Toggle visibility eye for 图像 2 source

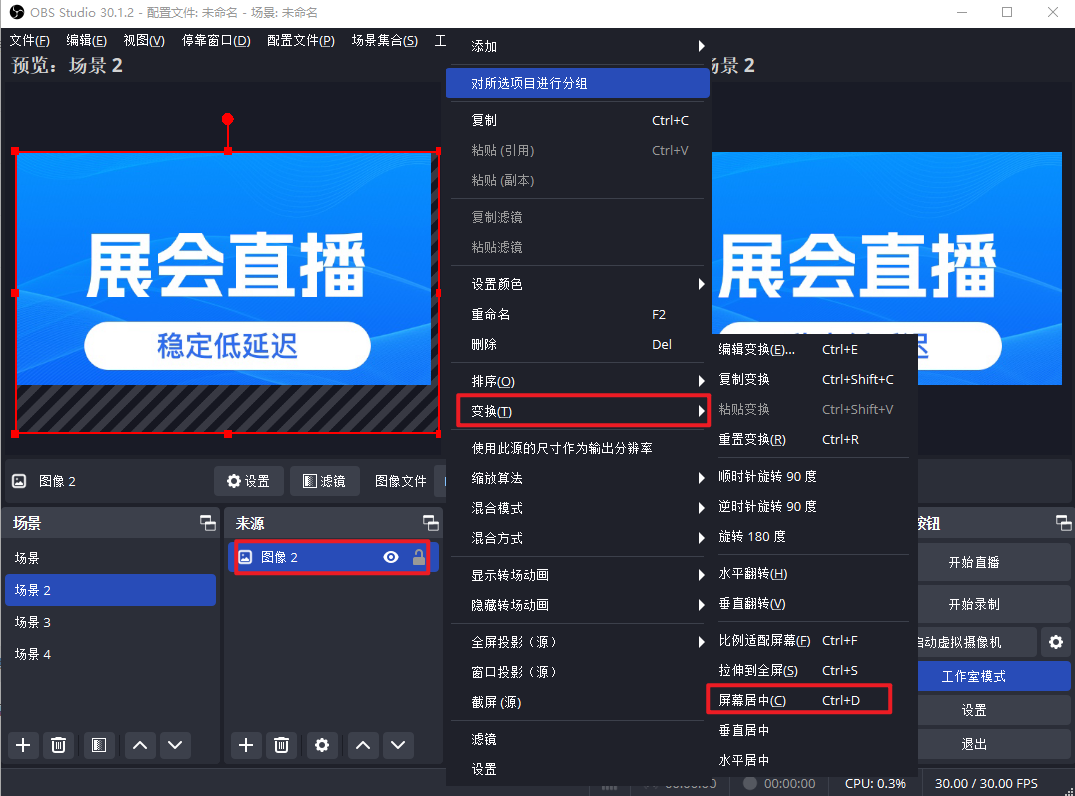pyautogui.click(x=391, y=557)
